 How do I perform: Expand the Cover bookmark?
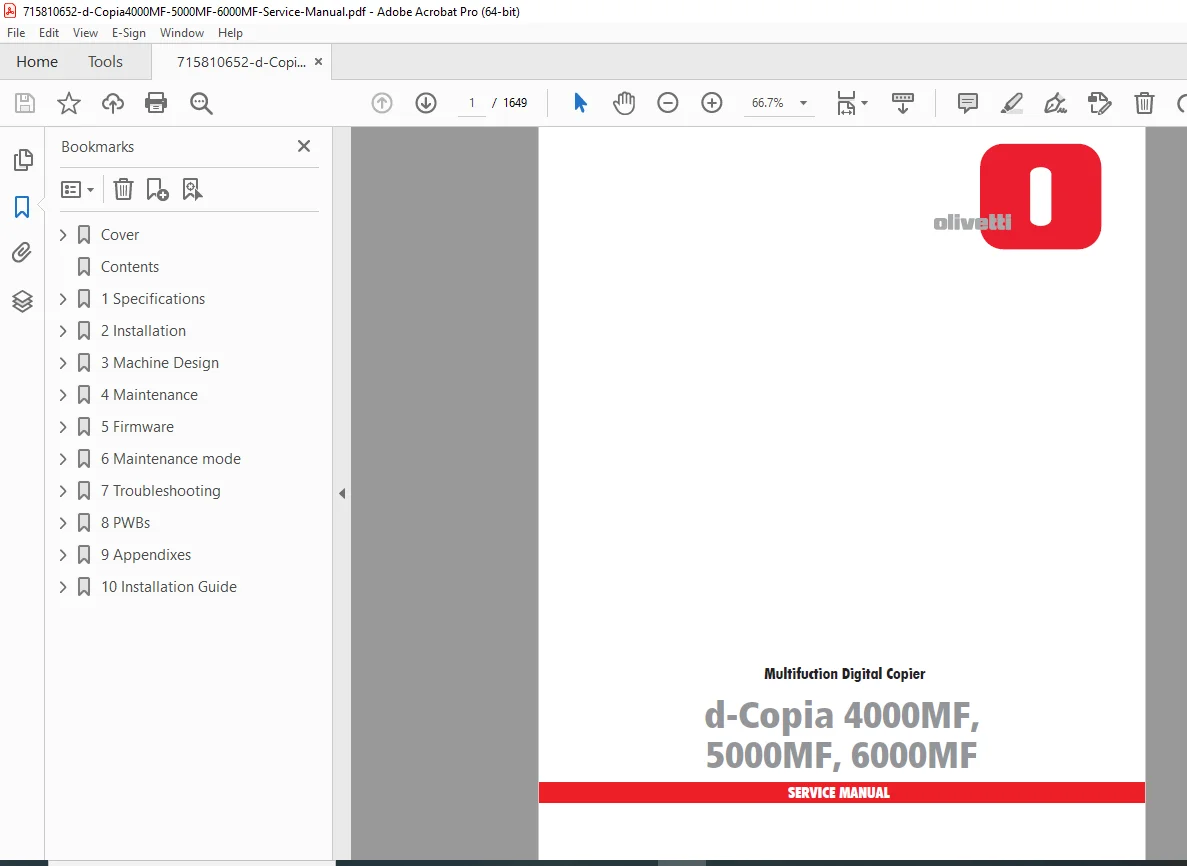(x=63, y=235)
